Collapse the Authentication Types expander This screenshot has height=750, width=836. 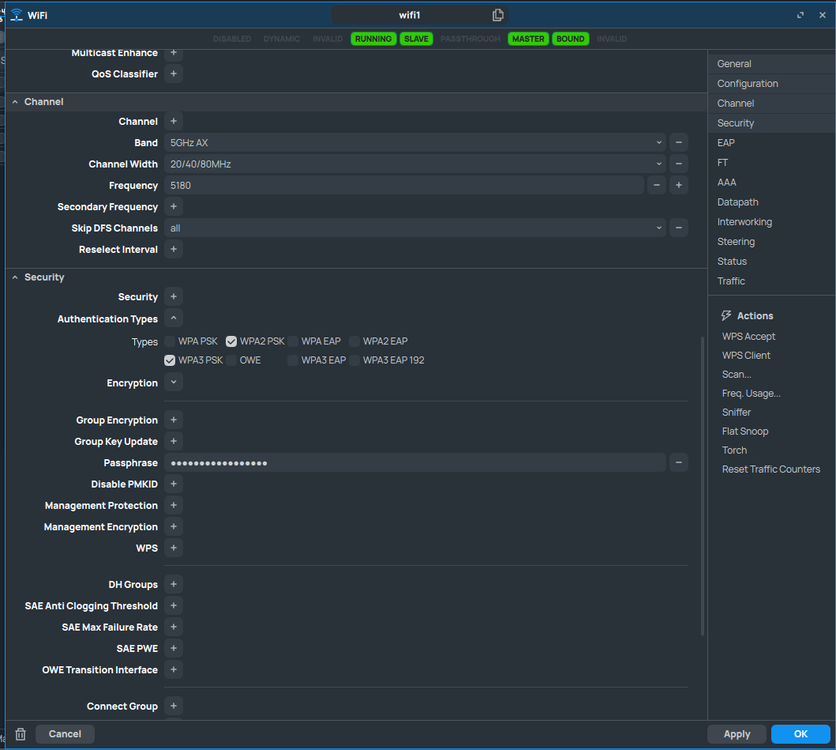[173, 319]
